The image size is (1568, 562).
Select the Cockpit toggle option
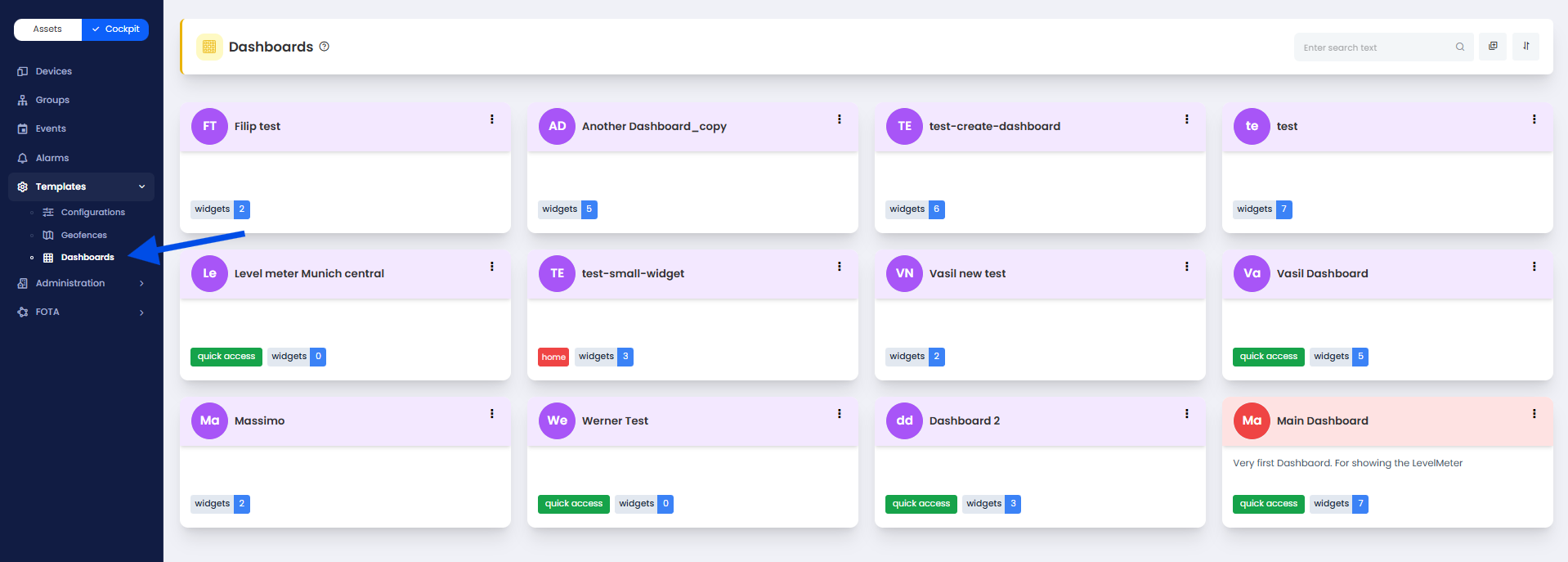(x=115, y=29)
